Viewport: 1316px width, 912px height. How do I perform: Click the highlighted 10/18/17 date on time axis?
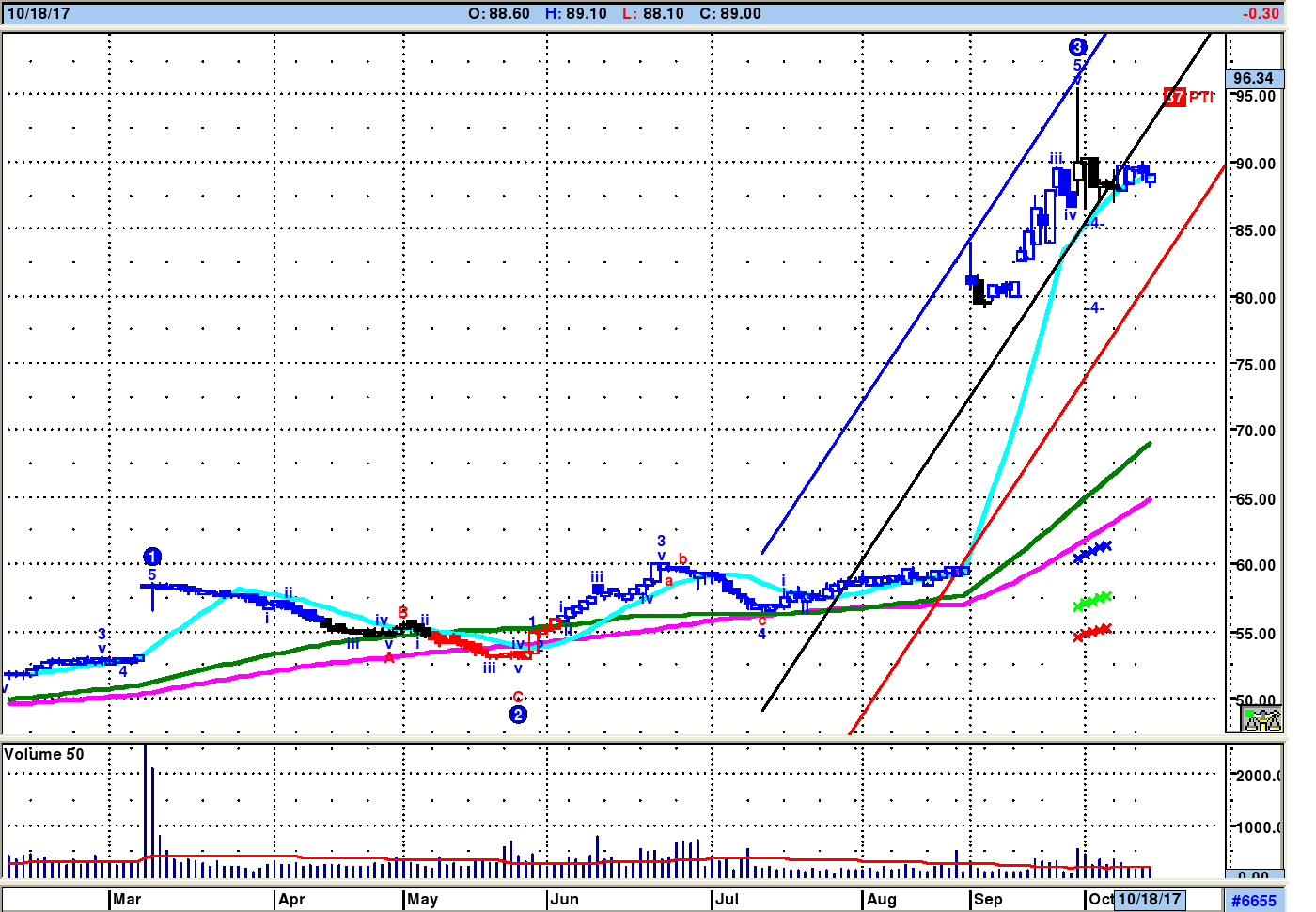tap(1149, 899)
